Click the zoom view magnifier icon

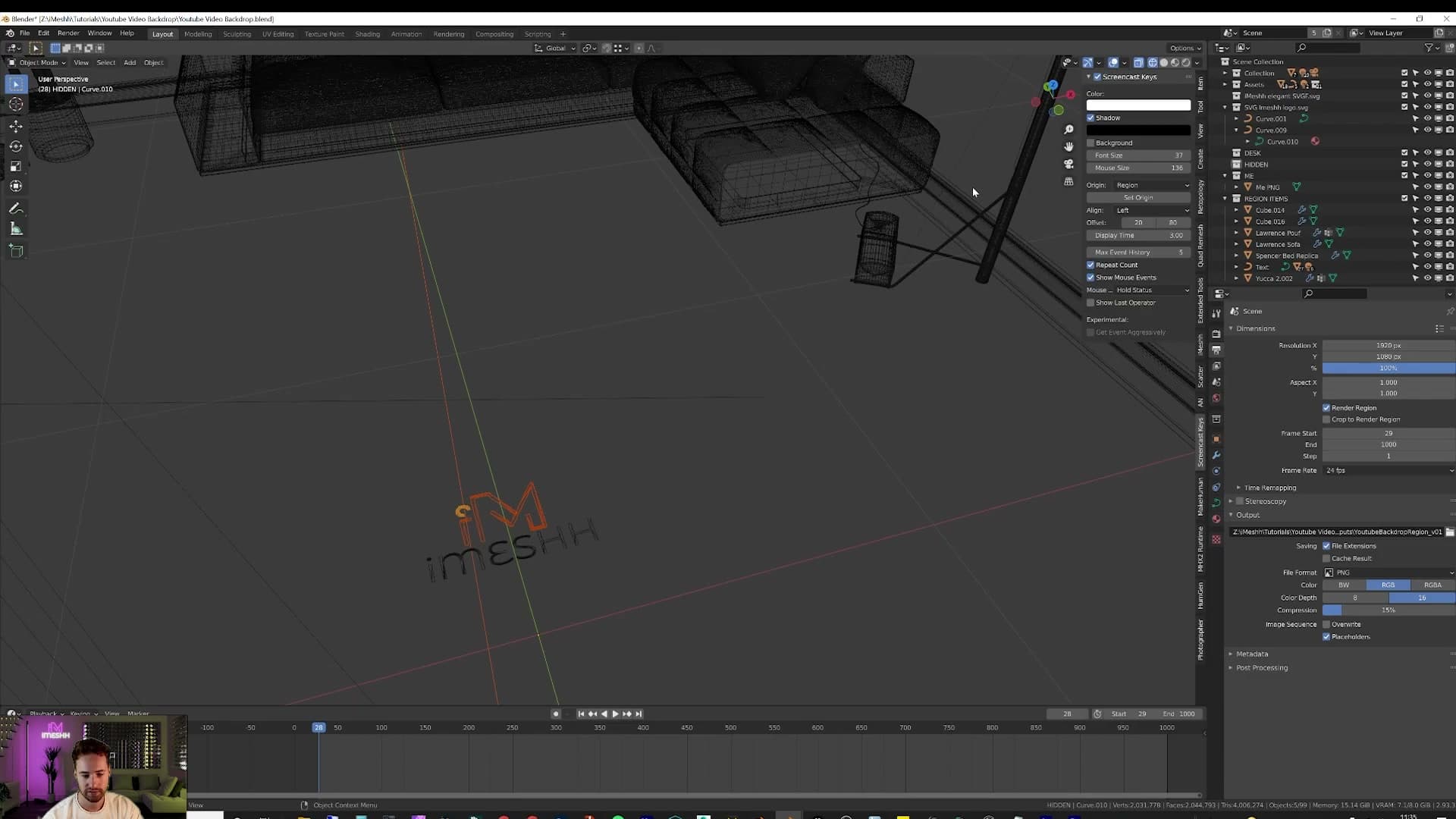tap(1068, 130)
